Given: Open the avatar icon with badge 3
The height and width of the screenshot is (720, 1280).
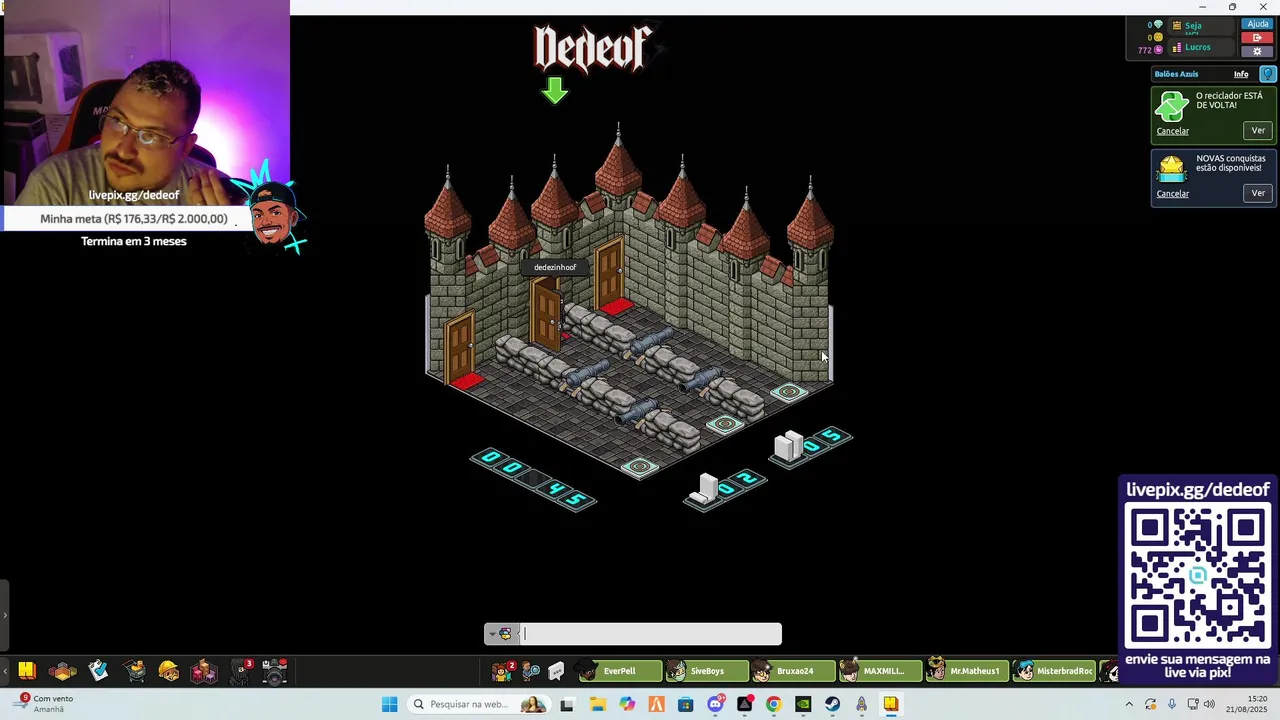Looking at the screenshot, I should [241, 671].
